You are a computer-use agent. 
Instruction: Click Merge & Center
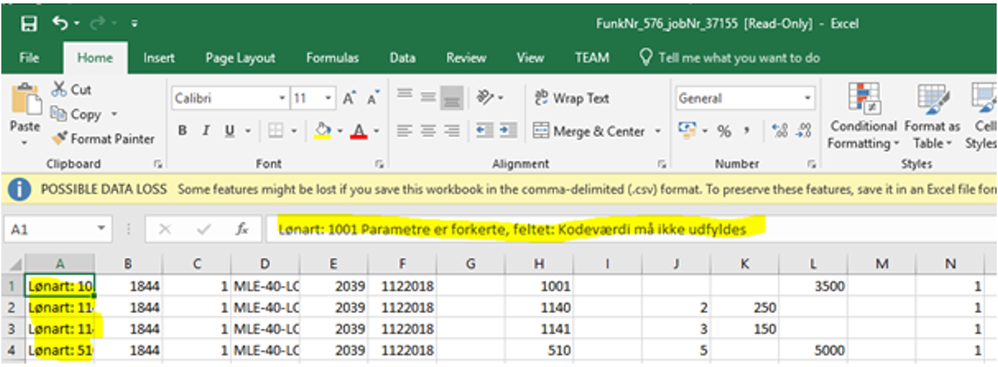coord(589,132)
